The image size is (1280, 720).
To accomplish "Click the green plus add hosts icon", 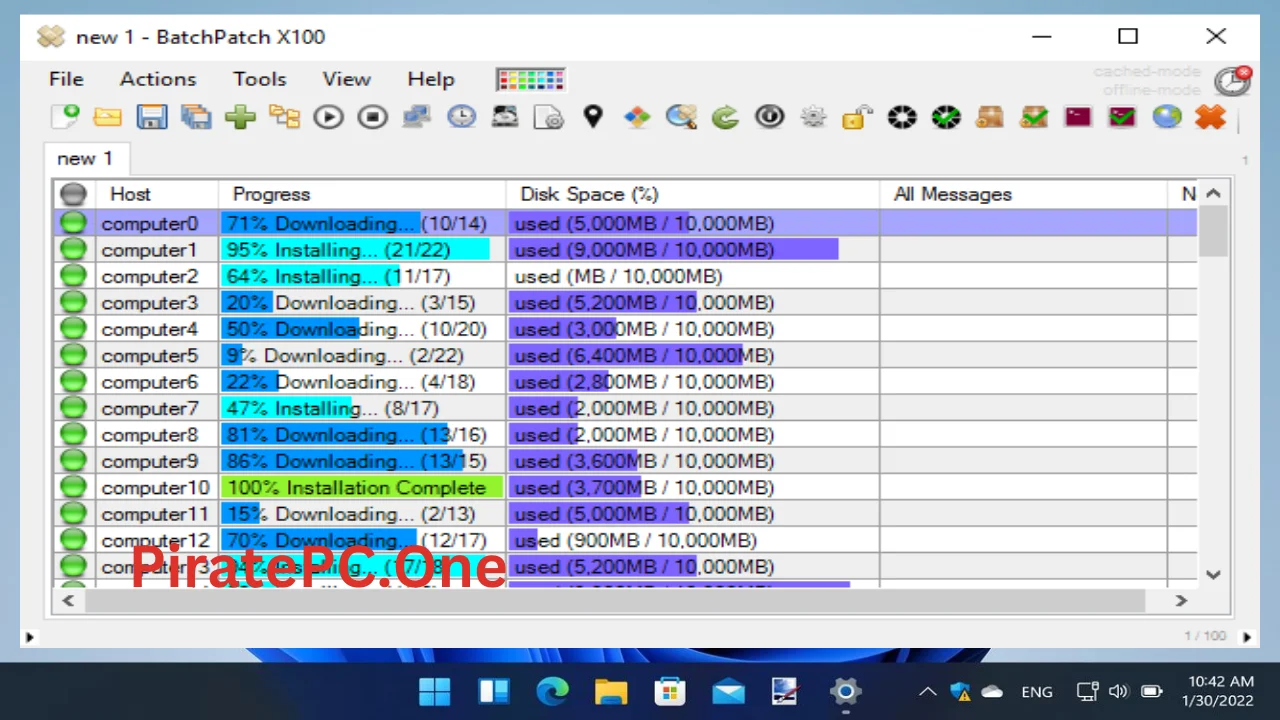I will (240, 117).
